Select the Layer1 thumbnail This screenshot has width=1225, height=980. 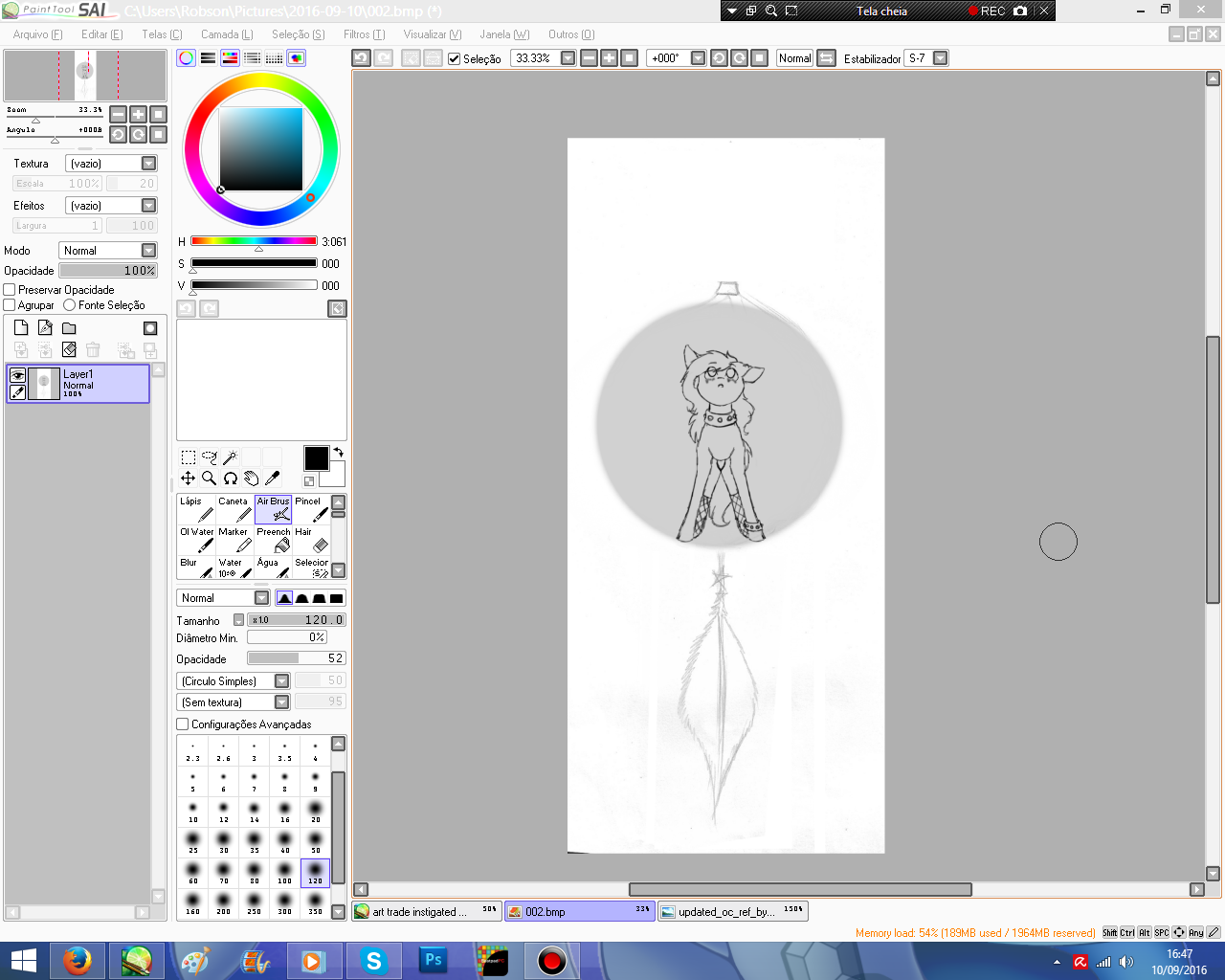tap(44, 384)
